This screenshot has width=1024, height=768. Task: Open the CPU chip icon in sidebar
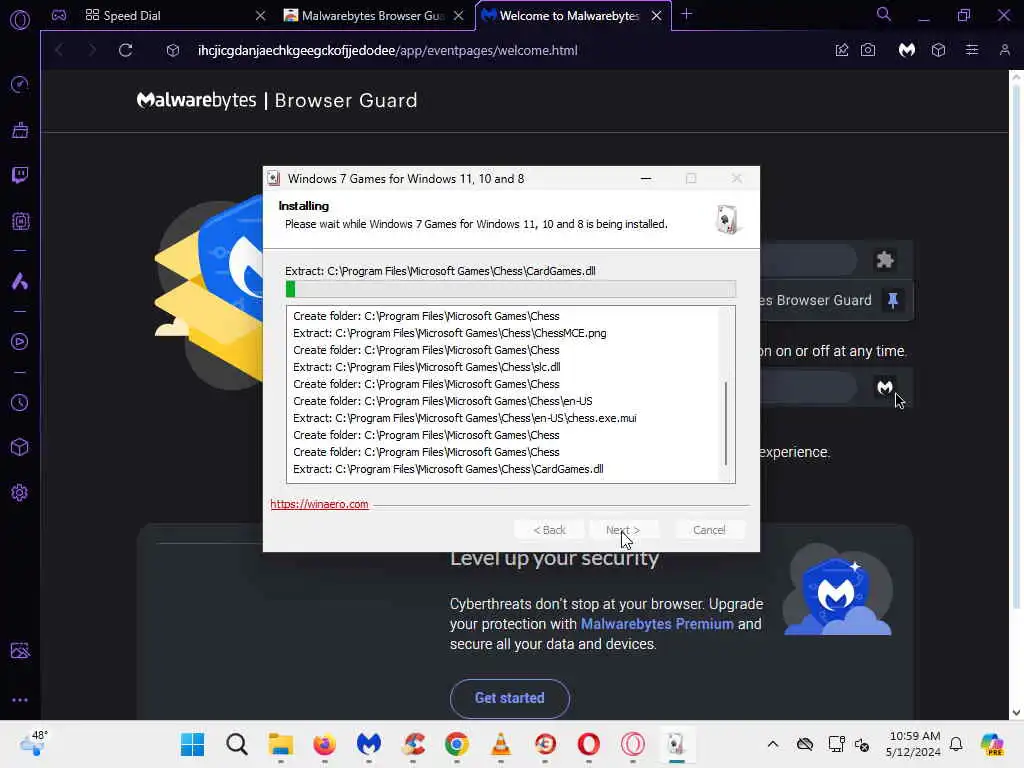[x=20, y=221]
